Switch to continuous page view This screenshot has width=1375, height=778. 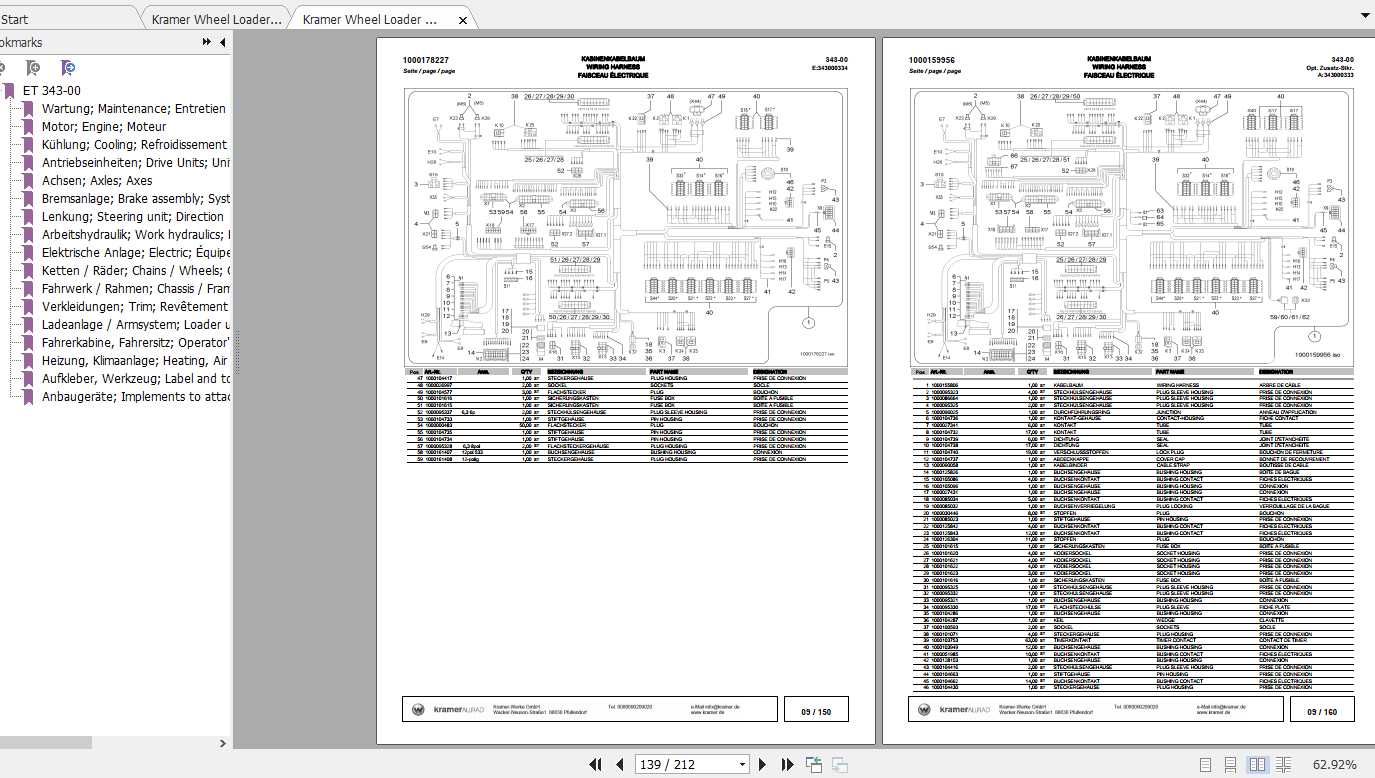pos(1231,765)
